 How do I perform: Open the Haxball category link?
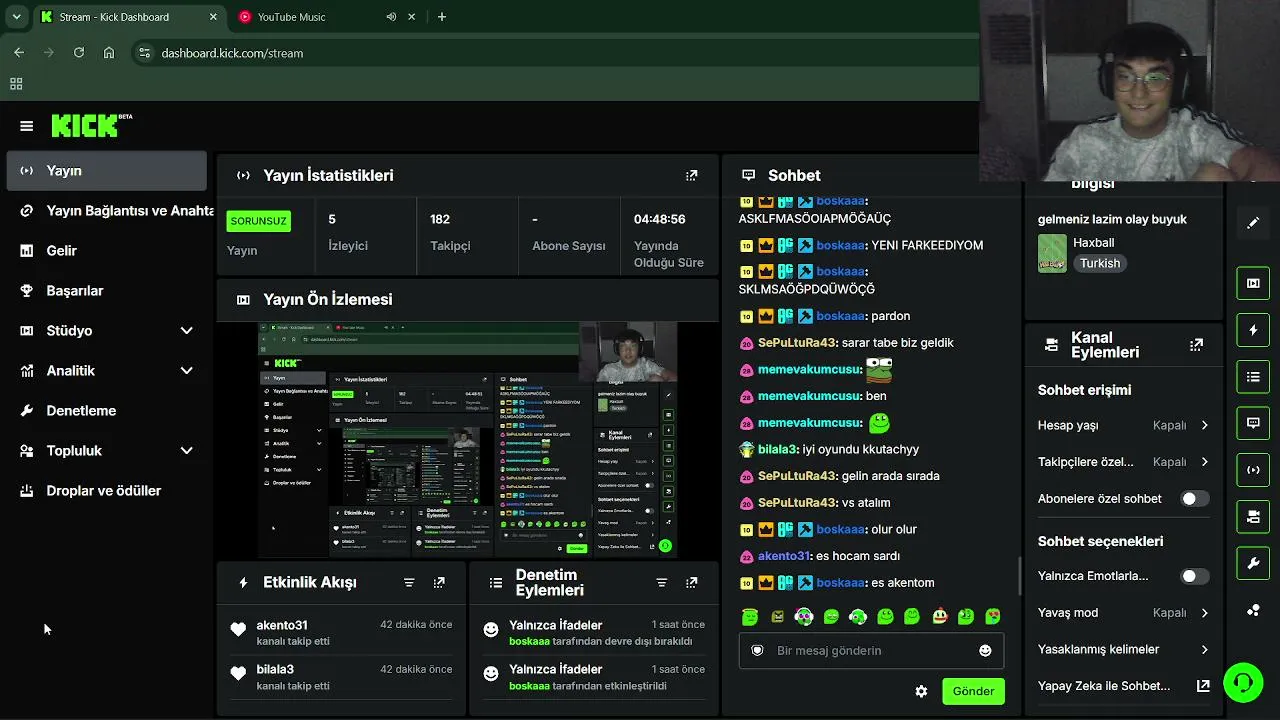pyautogui.click(x=1093, y=243)
